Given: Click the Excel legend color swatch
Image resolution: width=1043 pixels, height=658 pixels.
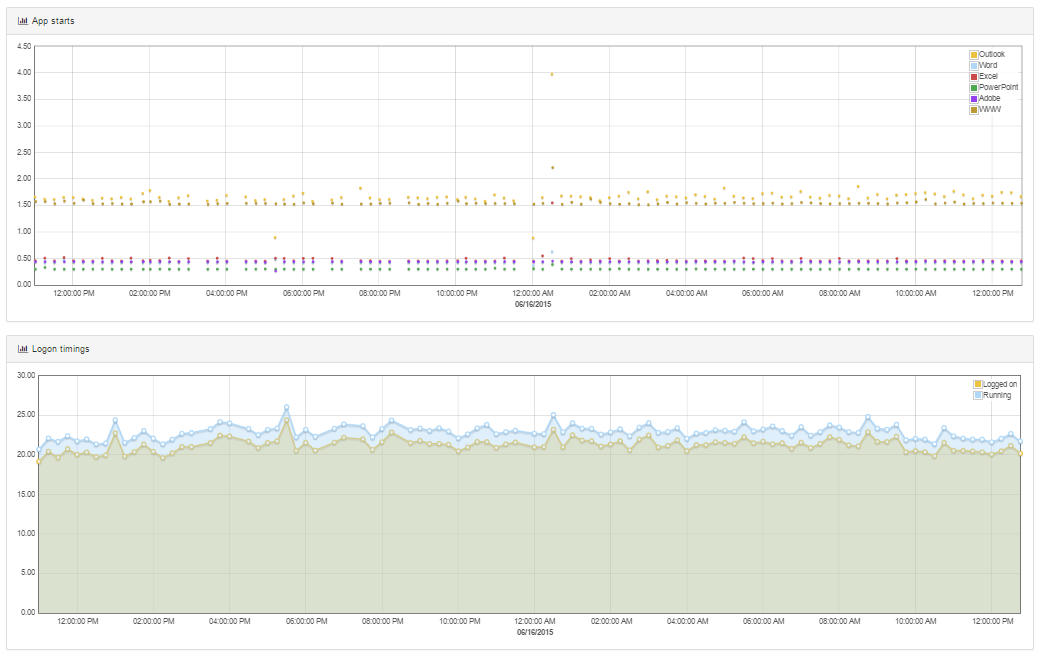Looking at the screenshot, I should 974,77.
